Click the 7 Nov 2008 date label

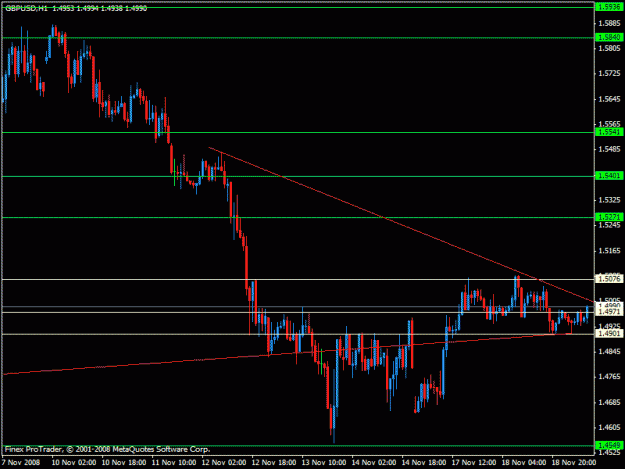pyautogui.click(x=21, y=463)
